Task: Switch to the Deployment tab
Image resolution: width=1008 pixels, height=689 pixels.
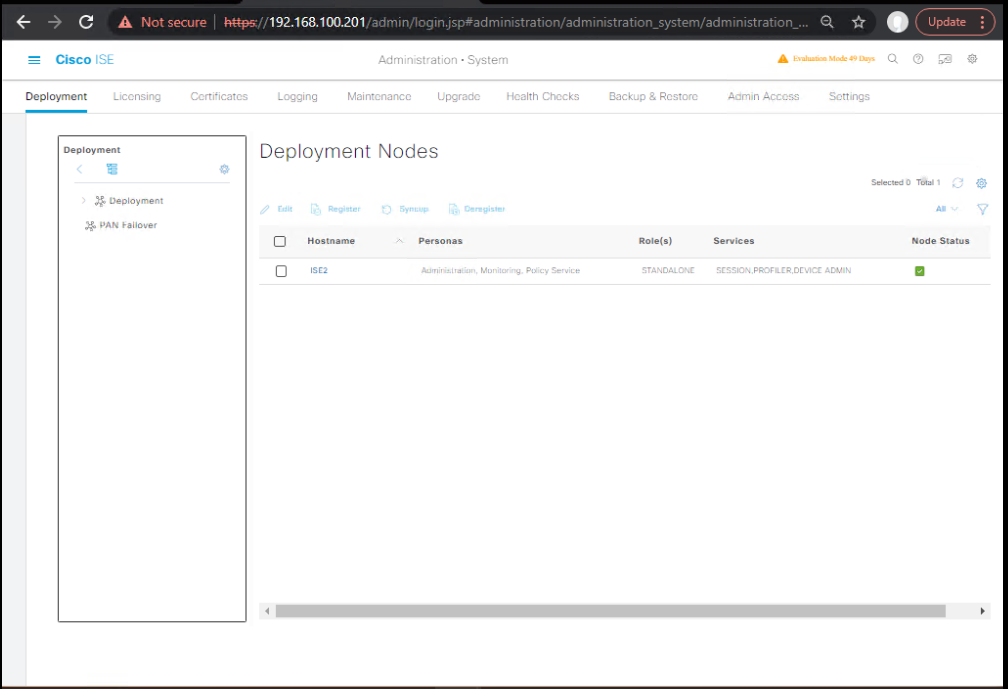Action: pos(56,96)
